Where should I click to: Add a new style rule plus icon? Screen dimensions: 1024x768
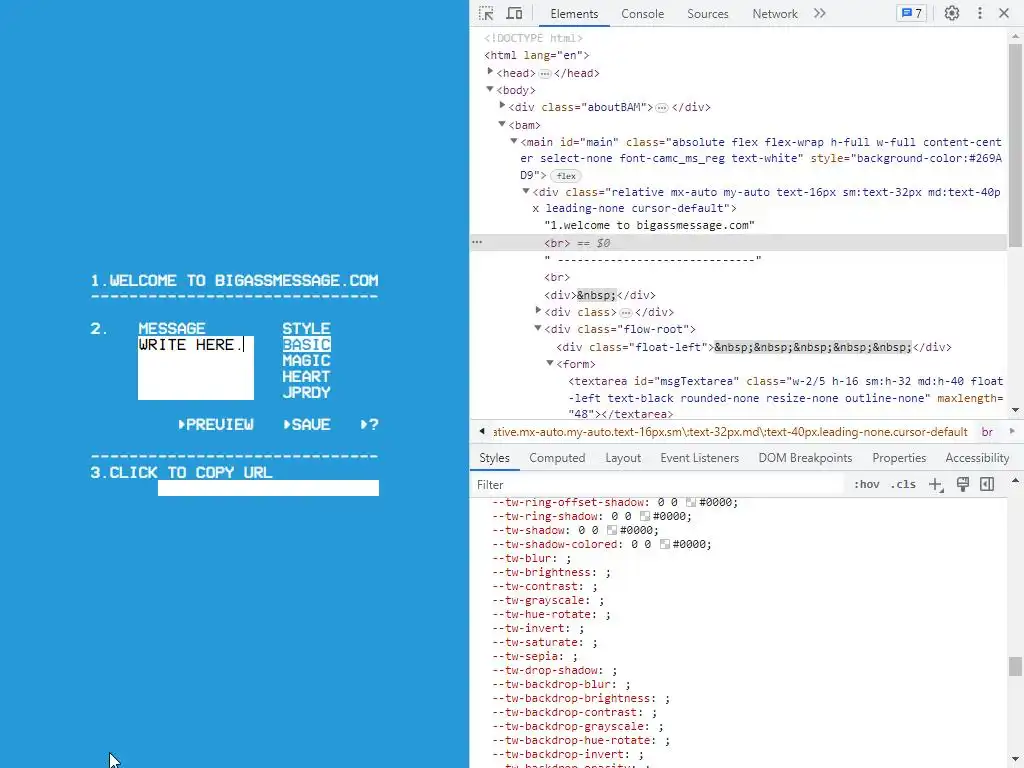point(936,485)
